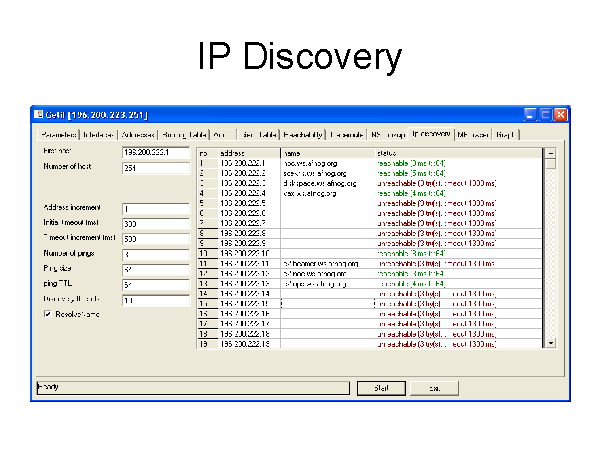Click the First host input field
Image resolution: width=600 pixels, height=450 pixels.
pyautogui.click(x=155, y=152)
